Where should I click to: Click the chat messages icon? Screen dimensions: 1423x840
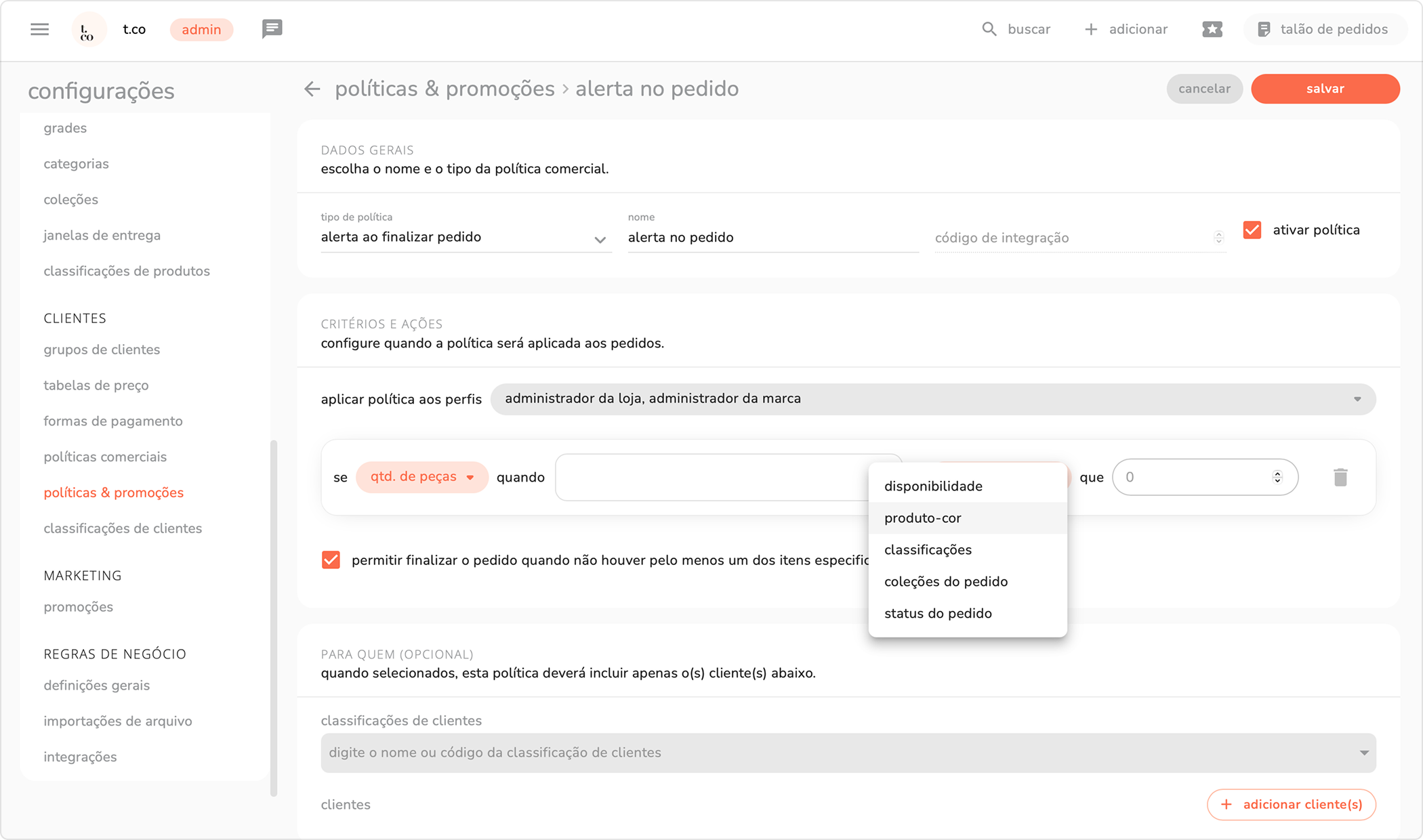[272, 29]
